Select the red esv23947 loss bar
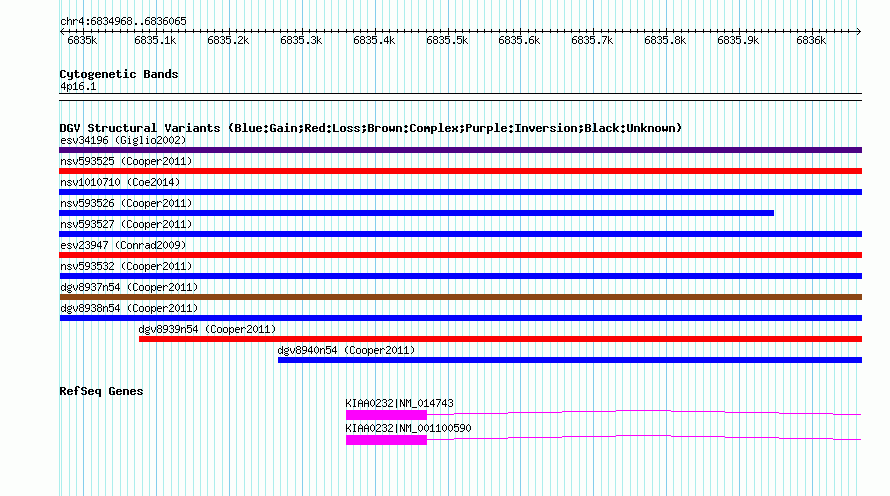 [x=460, y=255]
